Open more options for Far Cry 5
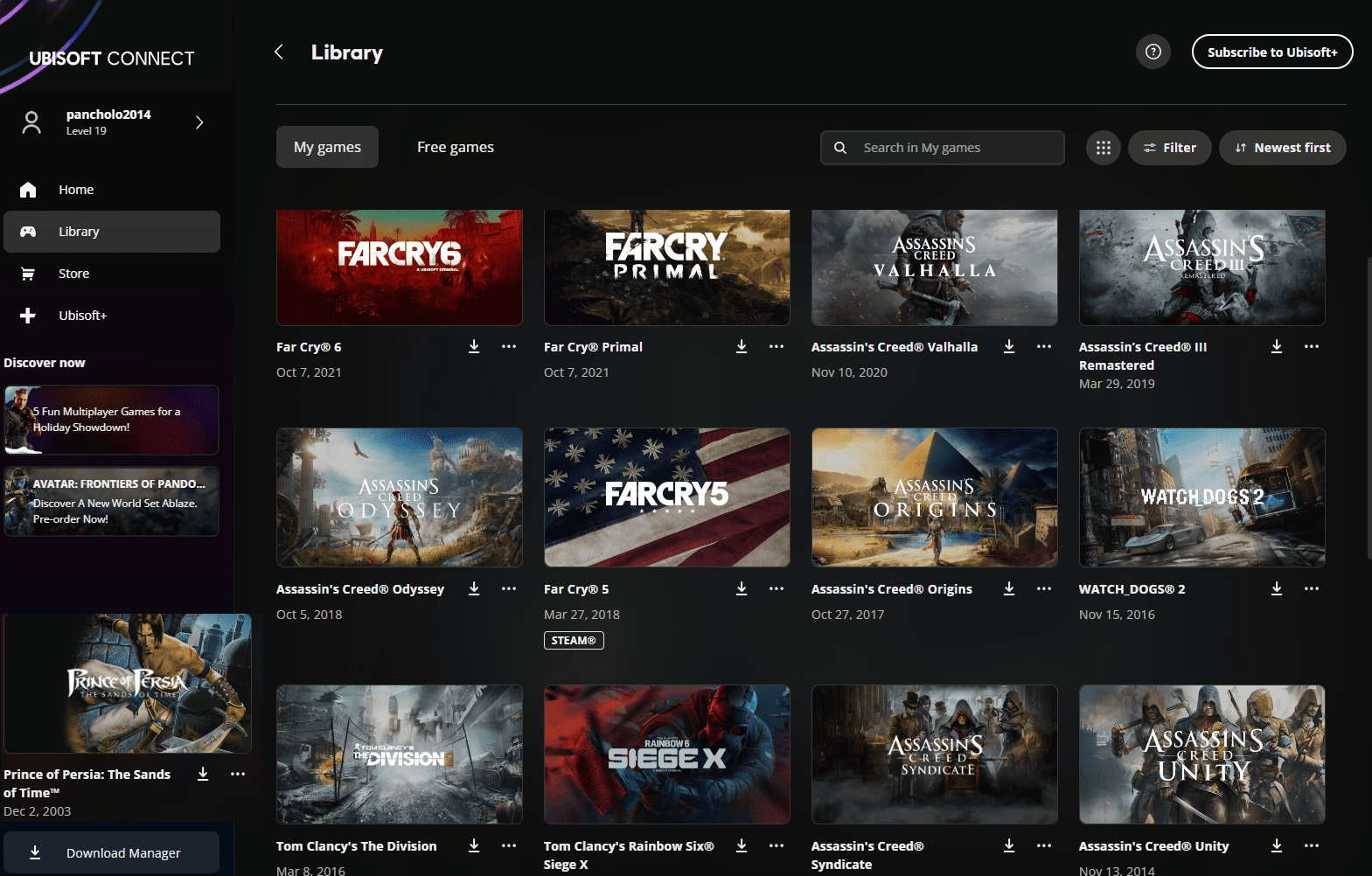Viewport: 1372px width, 876px height. 777,588
